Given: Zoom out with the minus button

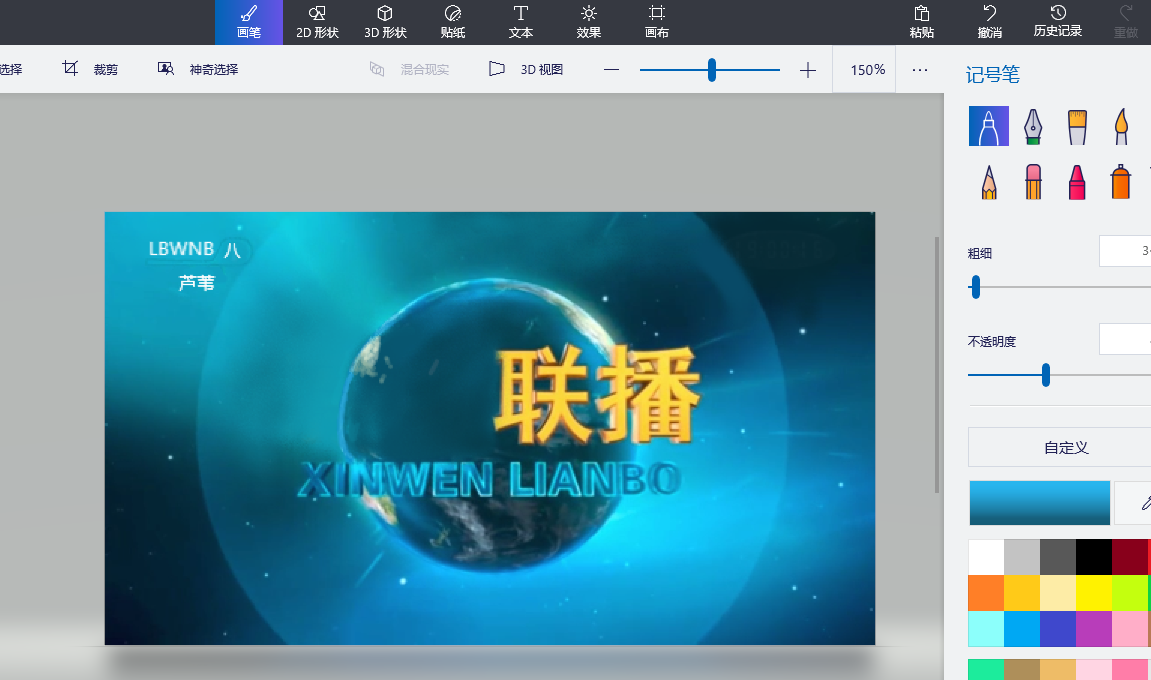Looking at the screenshot, I should tap(611, 70).
